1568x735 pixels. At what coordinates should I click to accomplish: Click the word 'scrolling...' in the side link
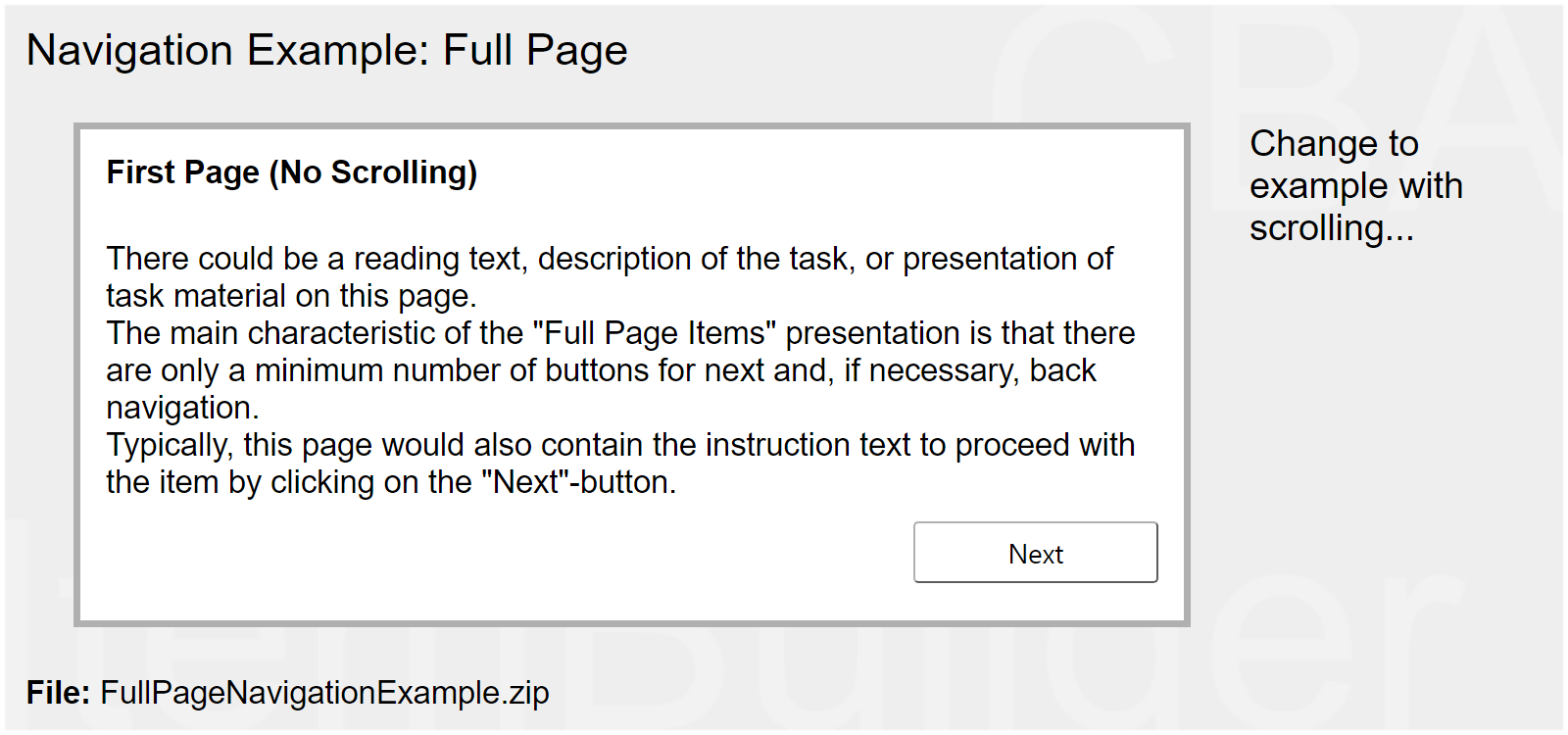click(x=1331, y=228)
